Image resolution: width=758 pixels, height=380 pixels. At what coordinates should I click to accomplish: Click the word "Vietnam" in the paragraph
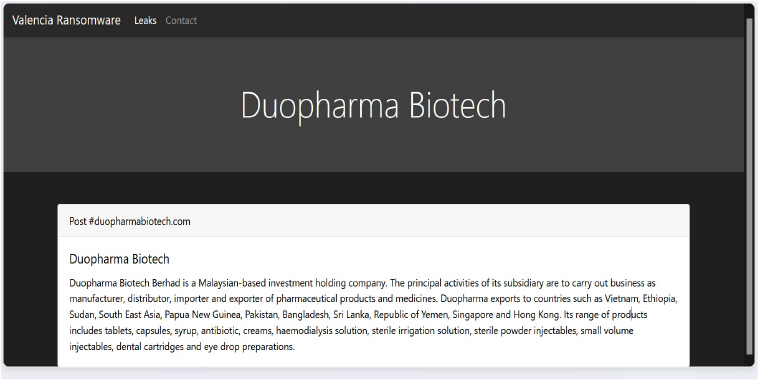(621, 299)
